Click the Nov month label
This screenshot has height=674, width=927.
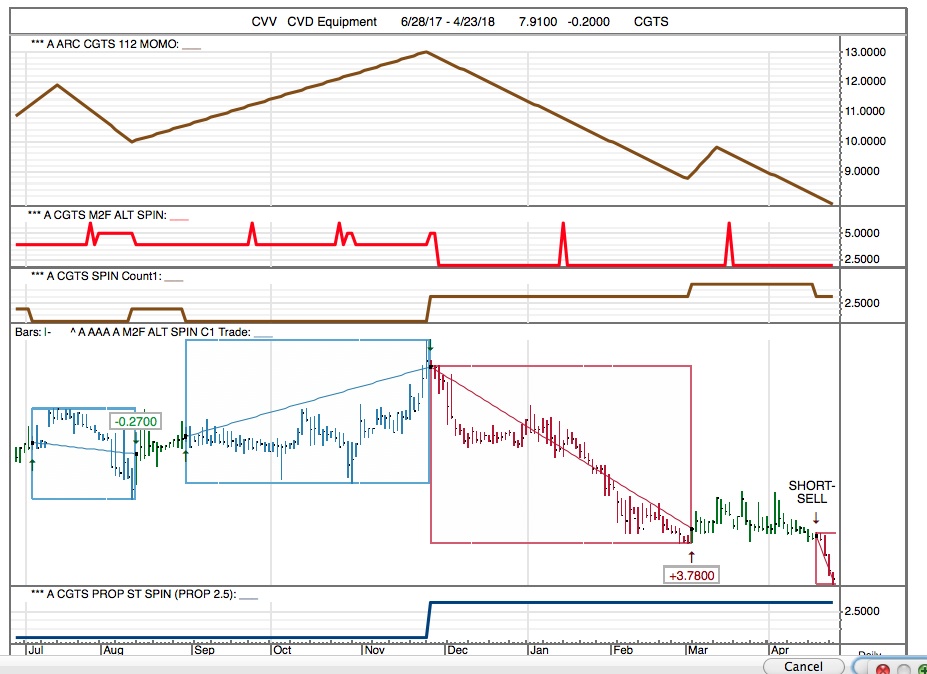(x=374, y=650)
